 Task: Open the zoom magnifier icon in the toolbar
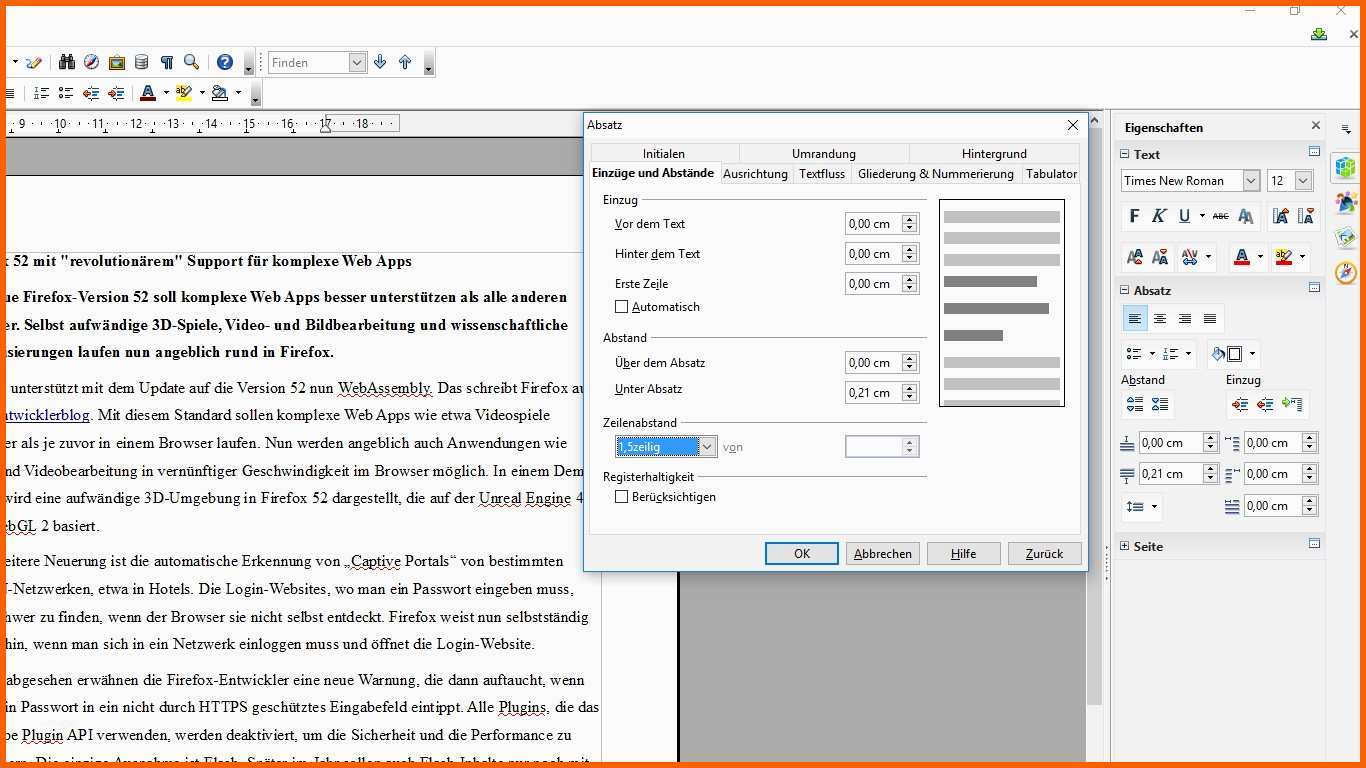pos(192,62)
